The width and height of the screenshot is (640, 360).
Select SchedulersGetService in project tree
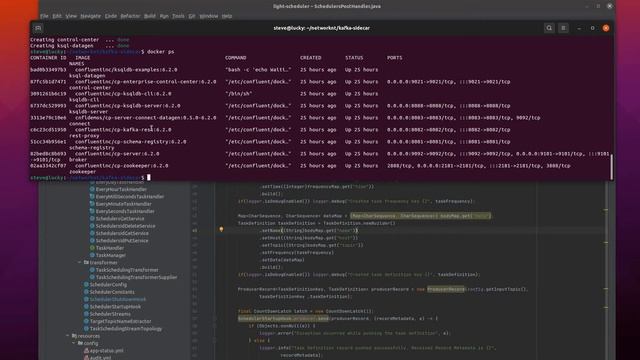(120, 219)
